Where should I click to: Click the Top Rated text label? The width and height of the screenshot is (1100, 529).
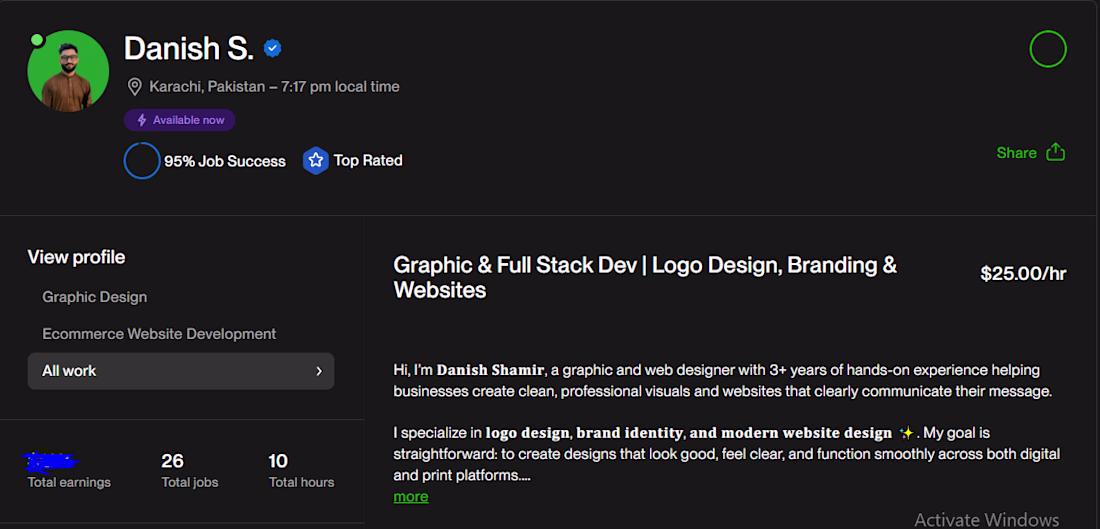click(368, 160)
